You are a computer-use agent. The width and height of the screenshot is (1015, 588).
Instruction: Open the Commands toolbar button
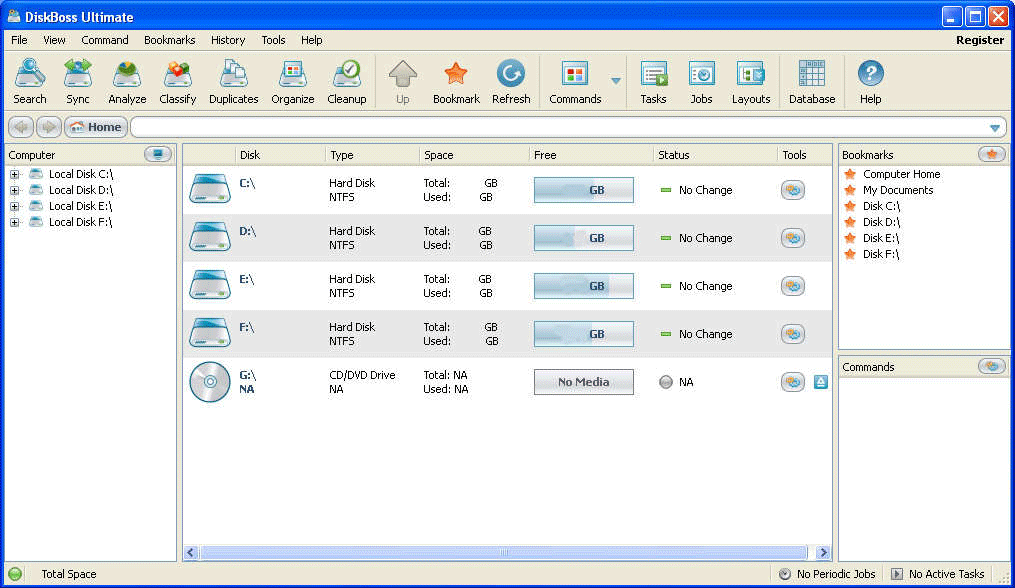[x=575, y=82]
